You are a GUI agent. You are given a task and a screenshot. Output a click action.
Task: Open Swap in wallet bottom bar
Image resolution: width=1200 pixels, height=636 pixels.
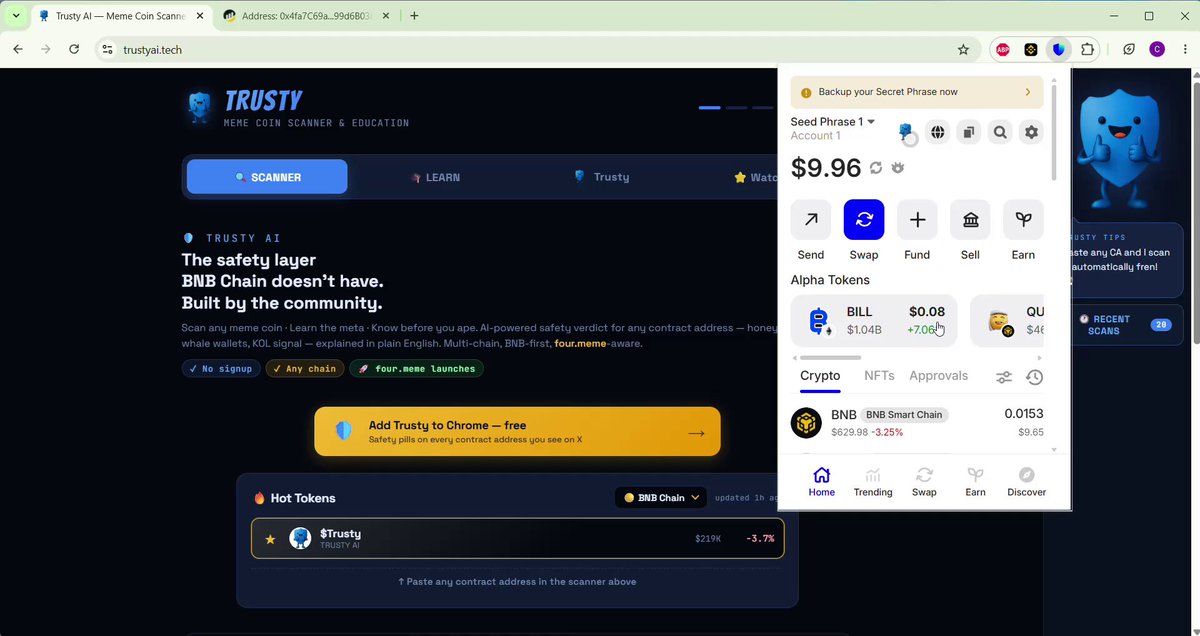pyautogui.click(x=924, y=481)
